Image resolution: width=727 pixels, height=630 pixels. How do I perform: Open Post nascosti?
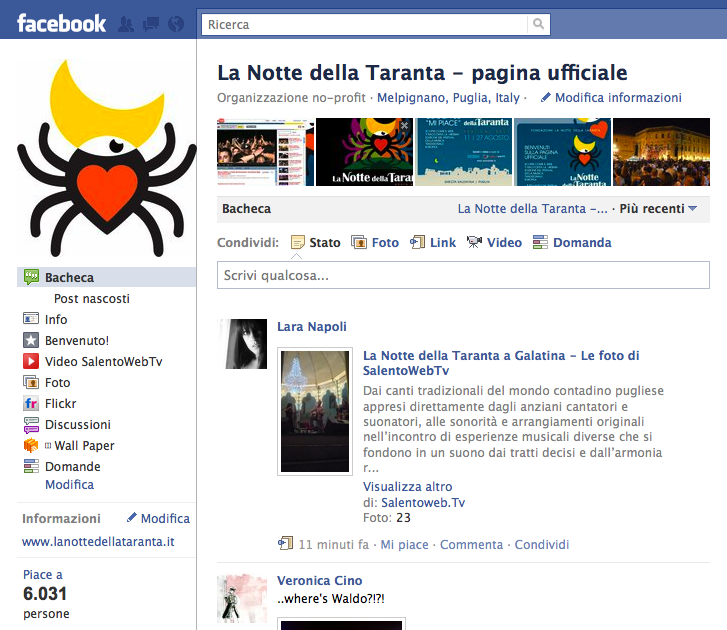(x=92, y=299)
